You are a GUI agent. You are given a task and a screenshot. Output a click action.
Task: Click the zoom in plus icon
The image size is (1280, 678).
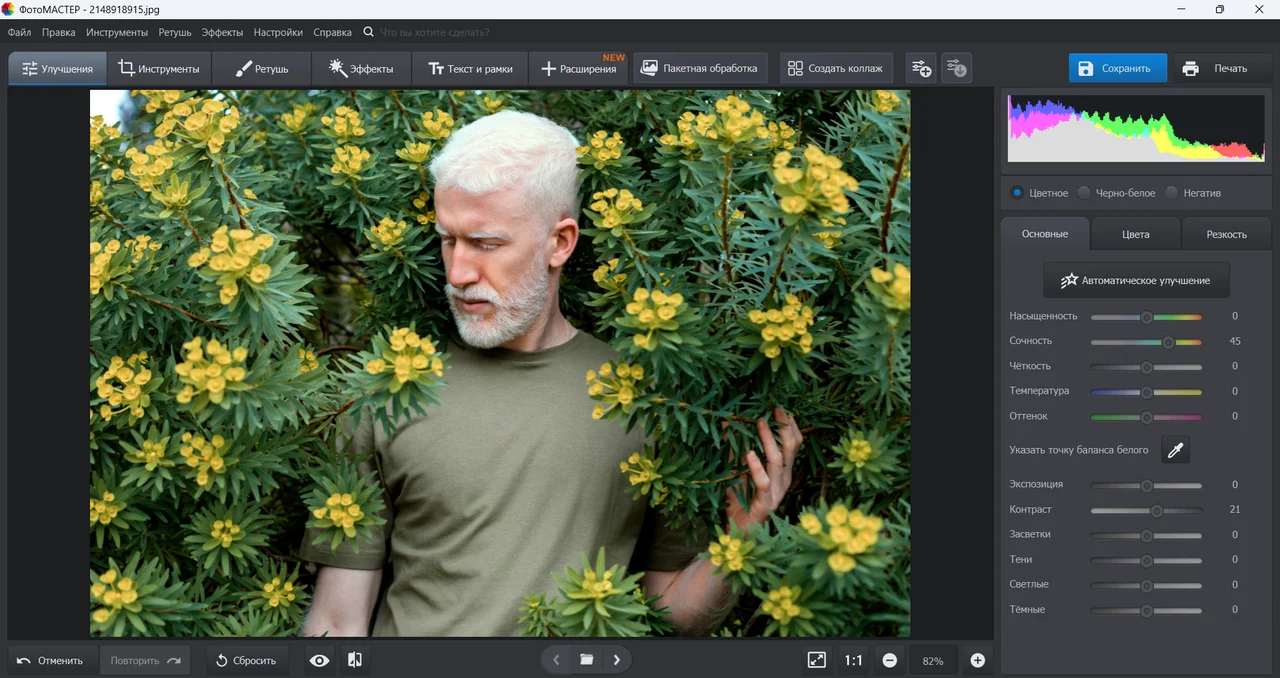[978, 660]
